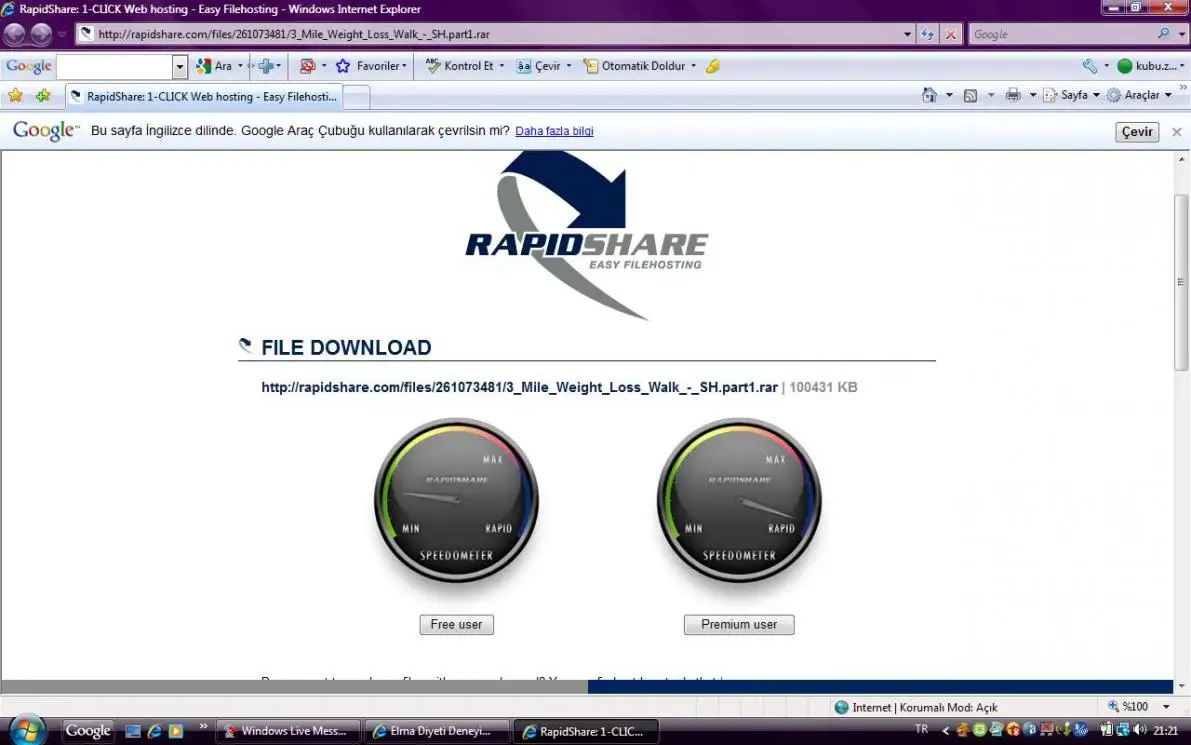
Task: Stop loading with the red X button
Action: tap(950, 34)
